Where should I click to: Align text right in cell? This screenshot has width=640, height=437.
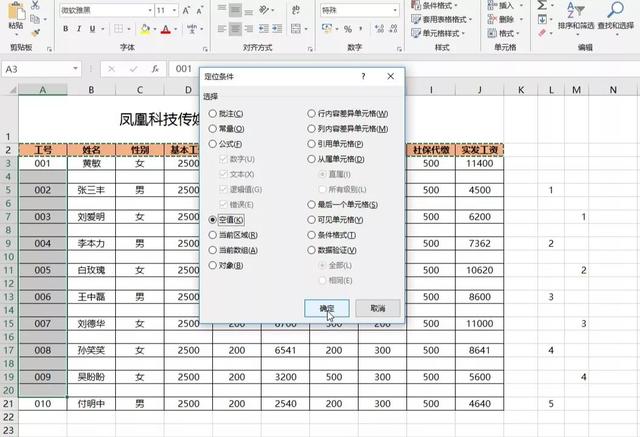[249, 29]
